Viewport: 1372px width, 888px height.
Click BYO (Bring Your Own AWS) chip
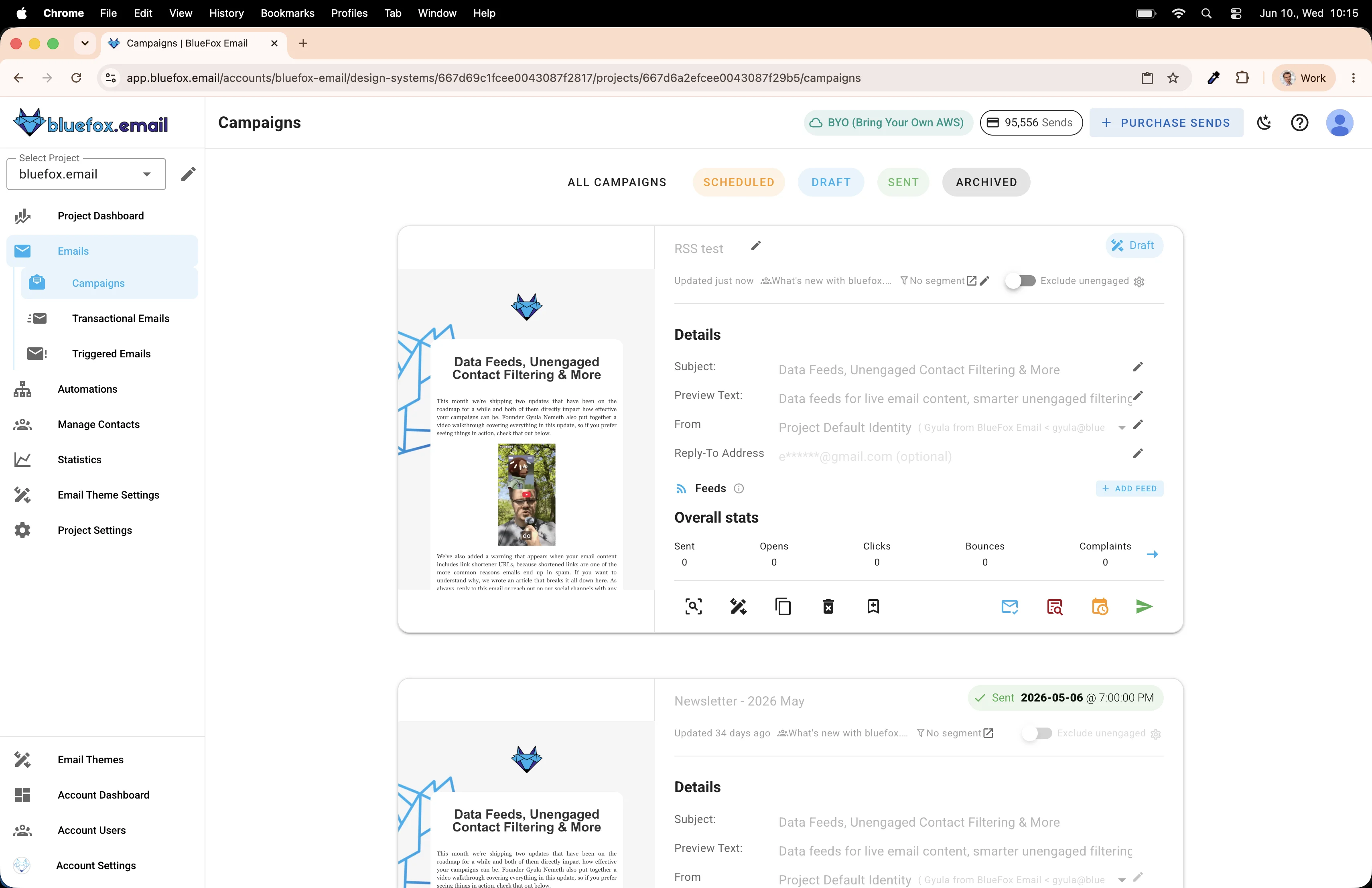888,123
